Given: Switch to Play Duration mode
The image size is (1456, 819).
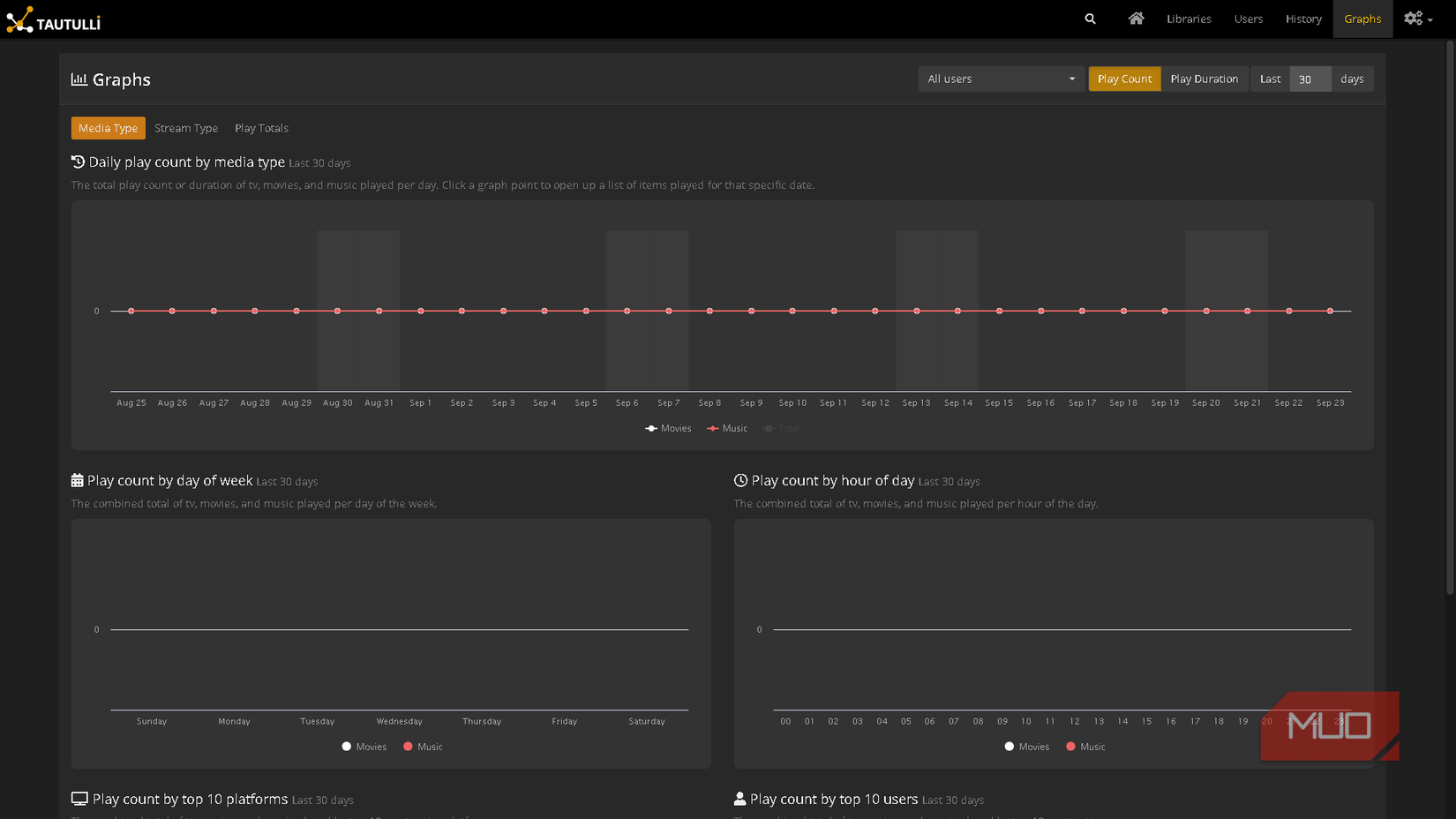Looking at the screenshot, I should click(x=1204, y=79).
